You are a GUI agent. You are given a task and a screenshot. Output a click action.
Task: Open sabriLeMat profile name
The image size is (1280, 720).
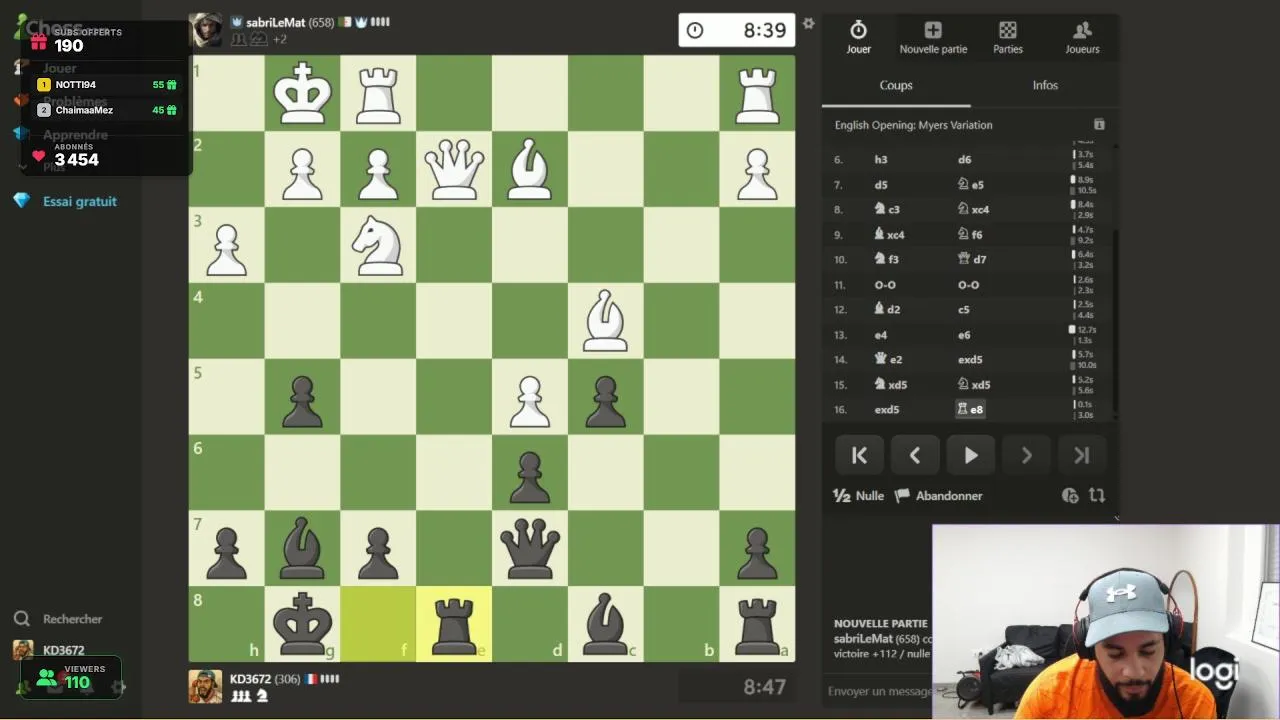coord(275,22)
